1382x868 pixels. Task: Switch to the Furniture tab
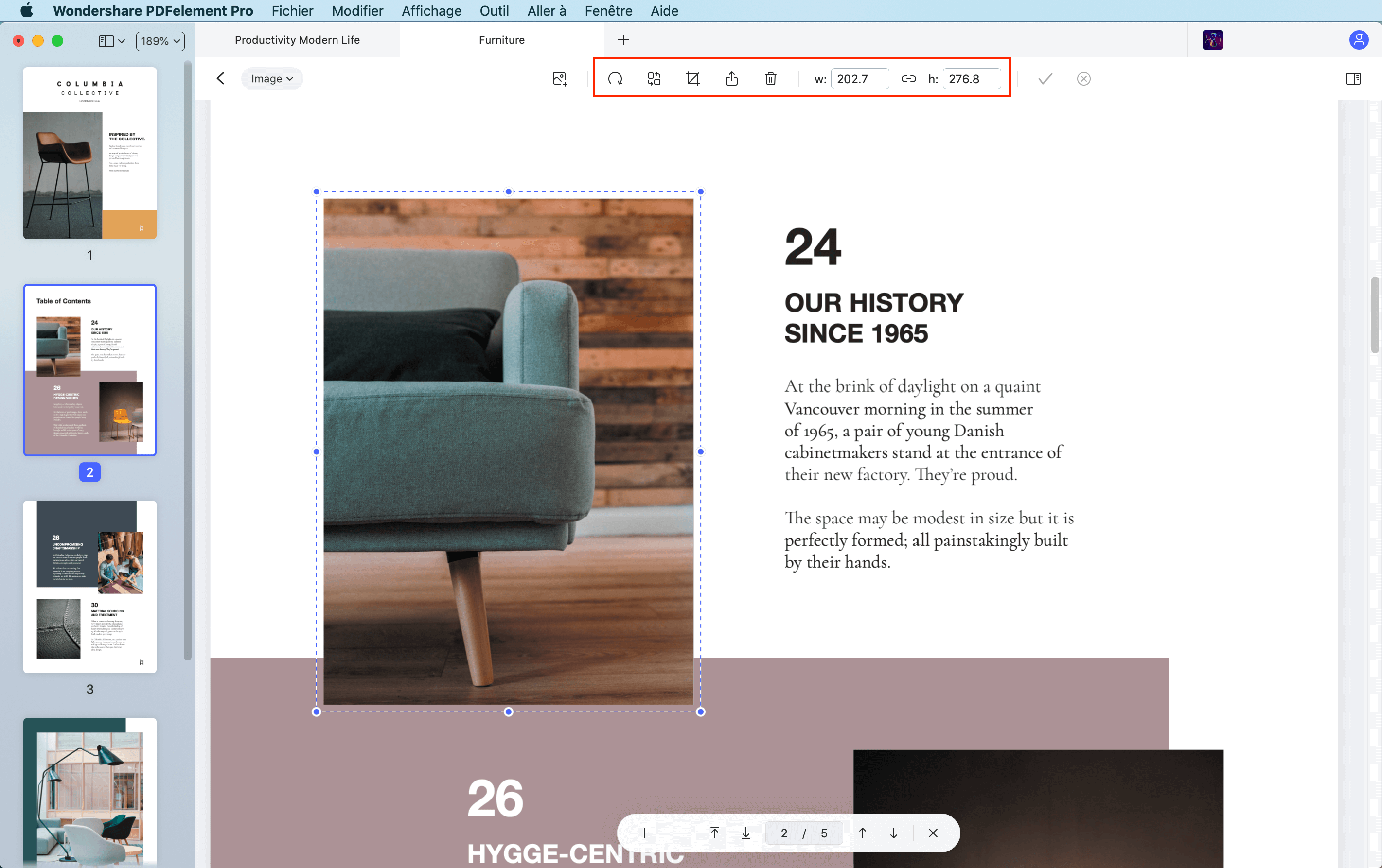[501, 40]
